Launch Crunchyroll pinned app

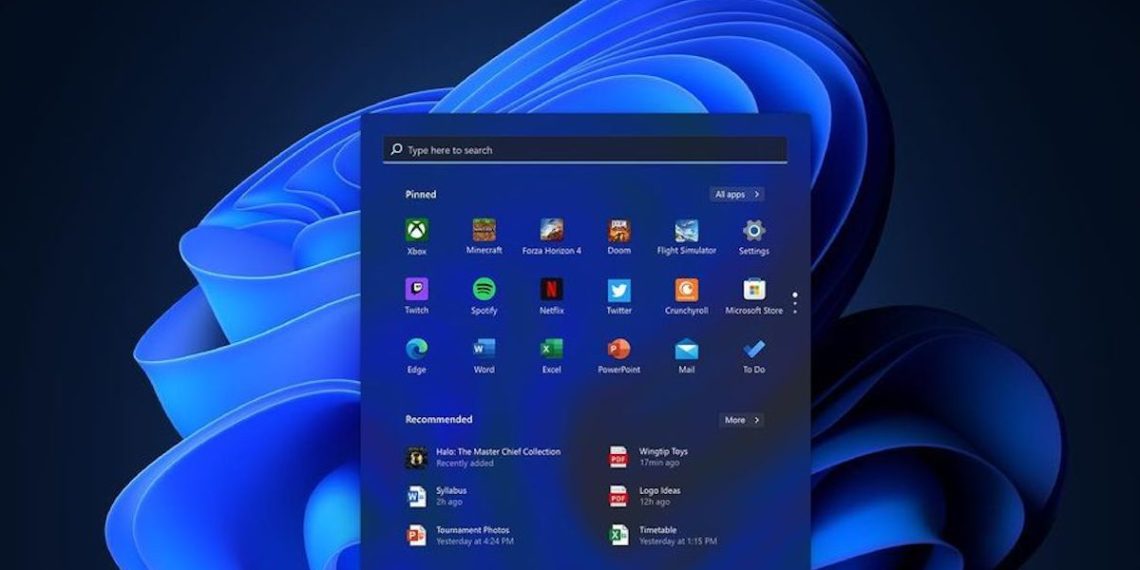coord(686,289)
